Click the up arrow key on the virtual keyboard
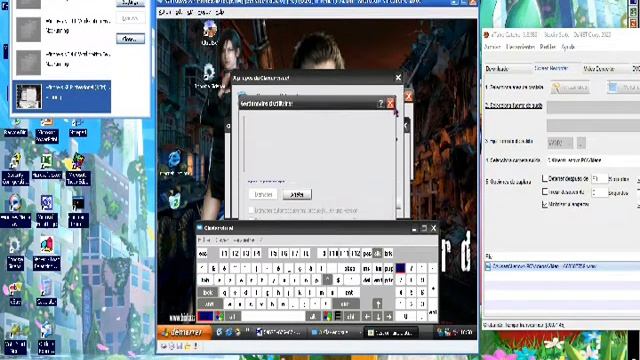This screenshot has width=640, height=360. [x=378, y=304]
